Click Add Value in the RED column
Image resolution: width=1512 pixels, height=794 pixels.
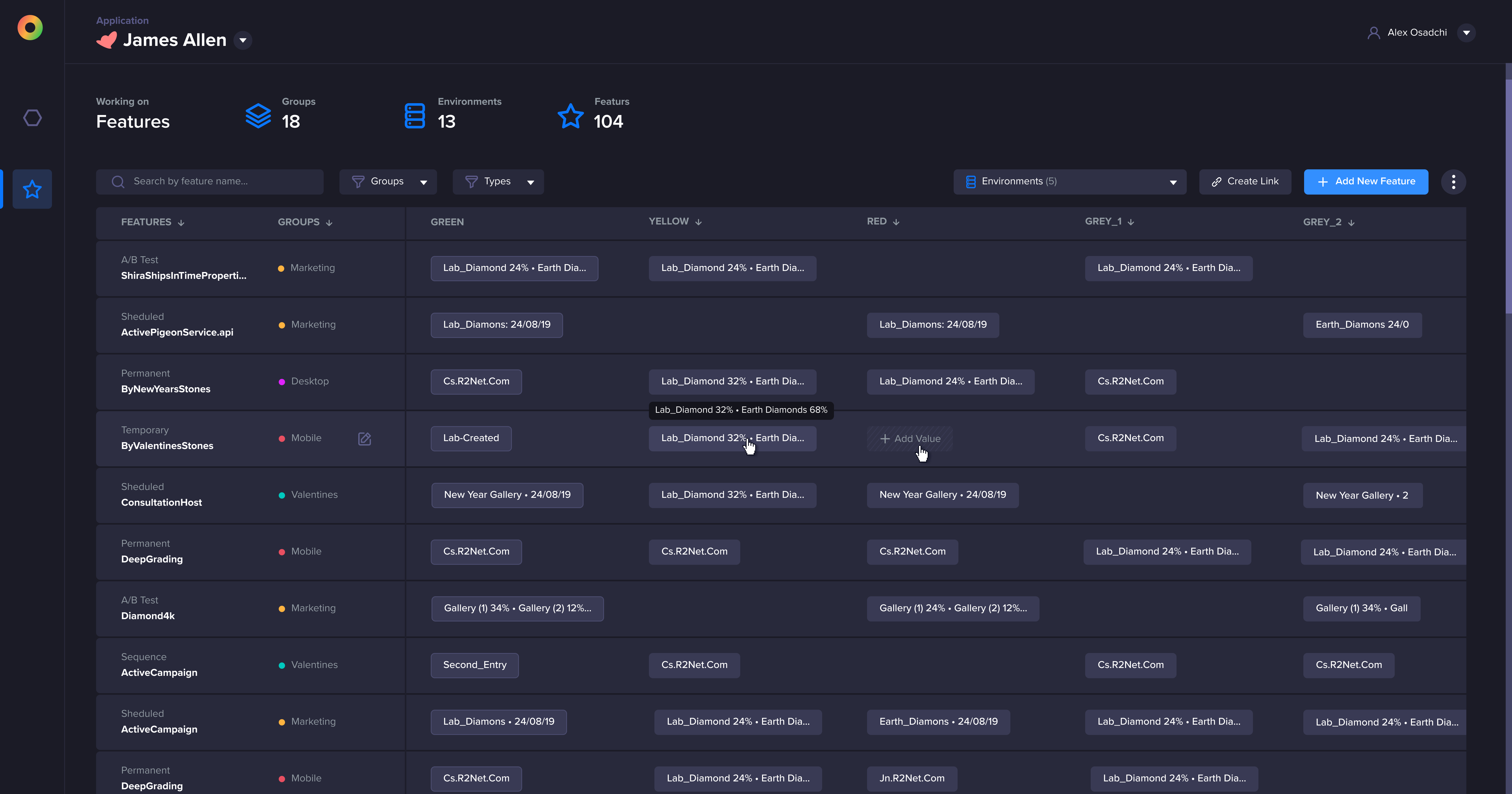click(910, 439)
